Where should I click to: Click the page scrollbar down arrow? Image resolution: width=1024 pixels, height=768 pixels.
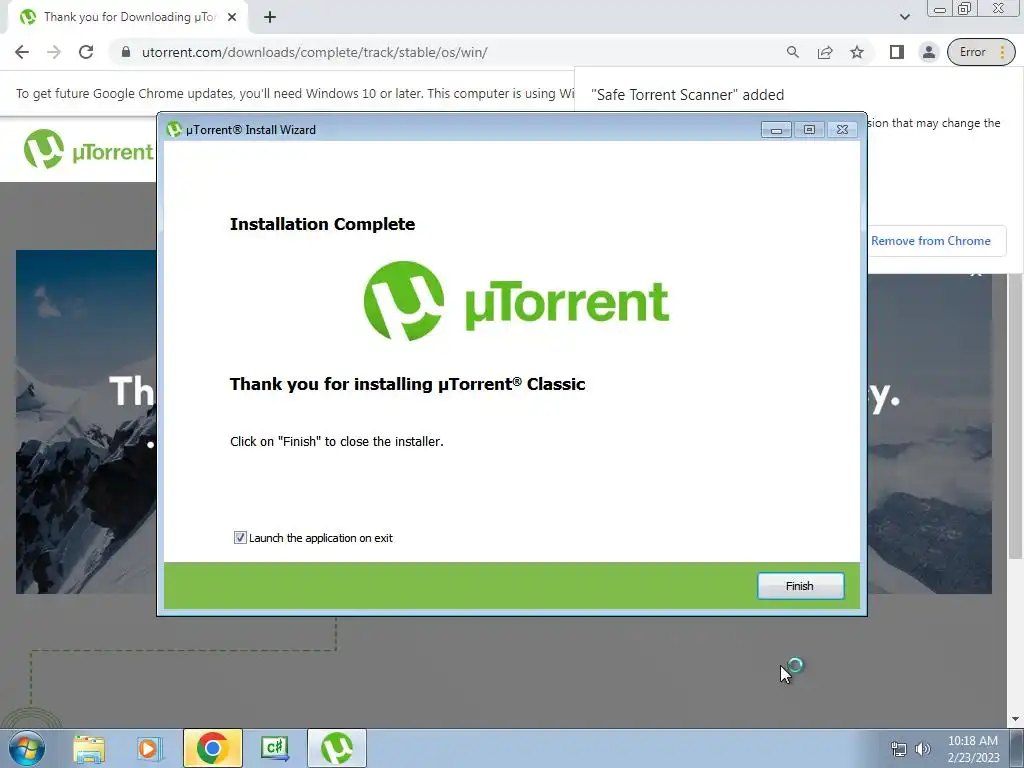click(1016, 719)
